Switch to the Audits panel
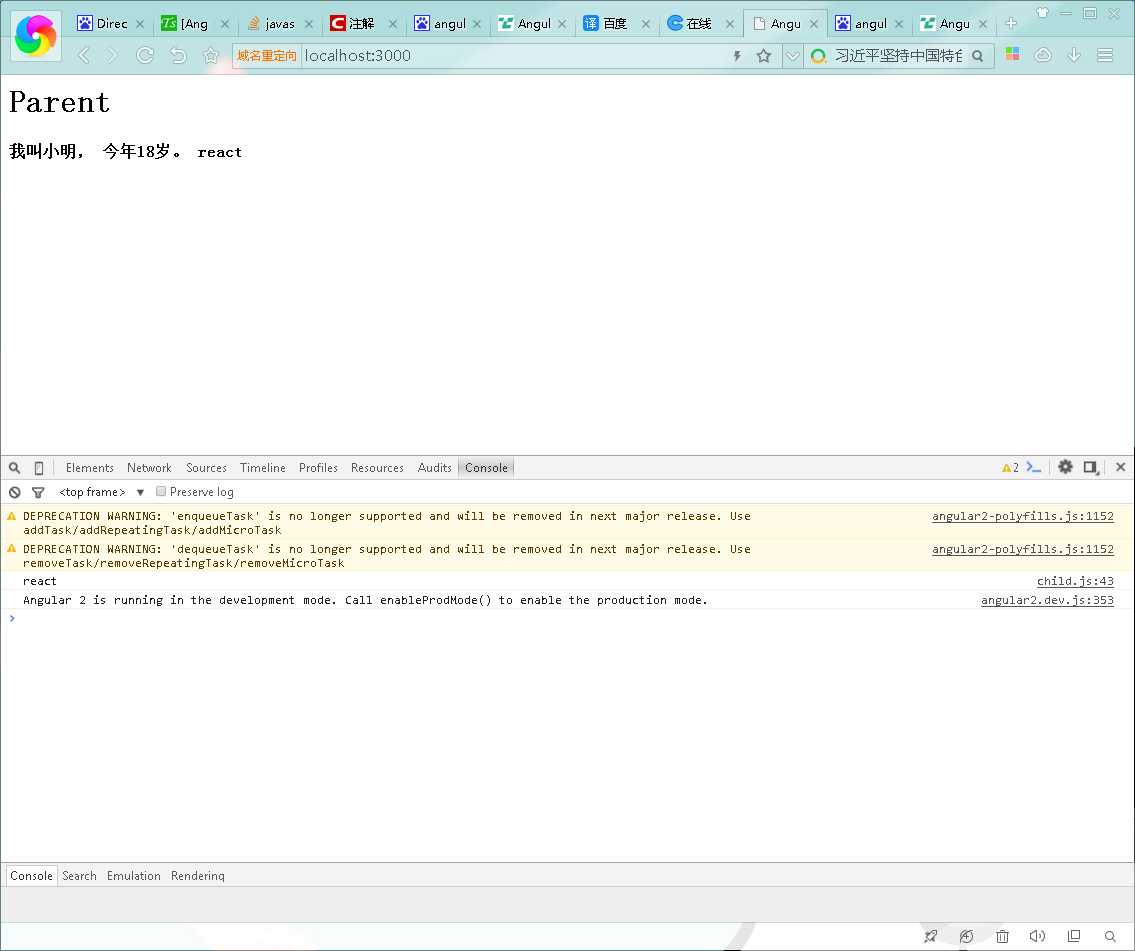Image resolution: width=1135 pixels, height=951 pixels. pos(434,468)
